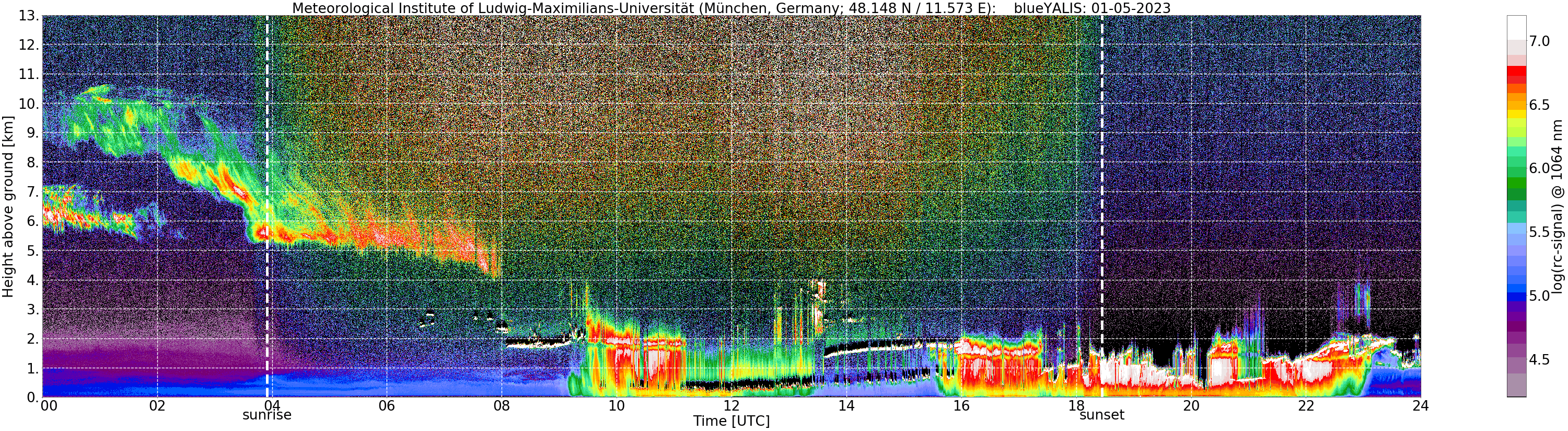Click the time-axis tick label '18'

(1076, 406)
